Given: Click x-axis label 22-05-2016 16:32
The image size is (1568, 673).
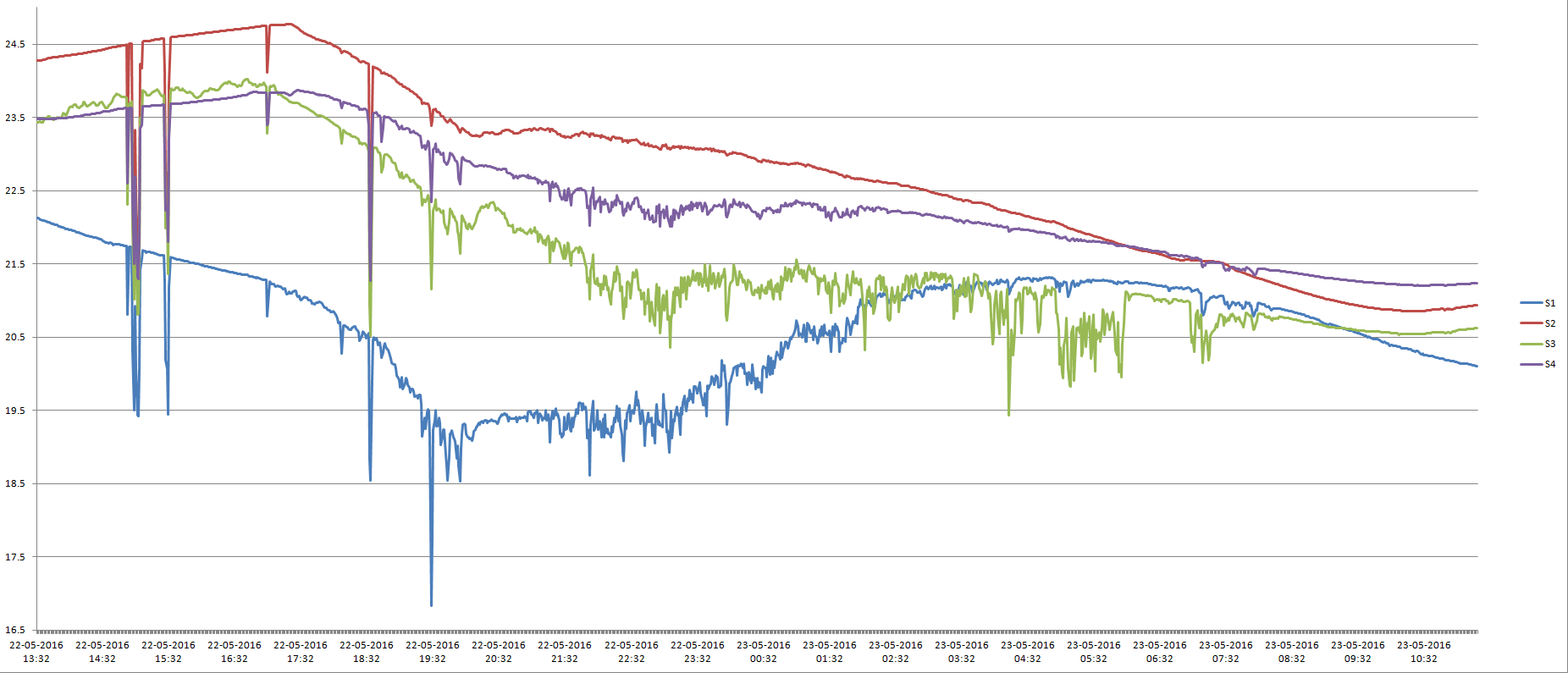Looking at the screenshot, I should coord(235,652).
